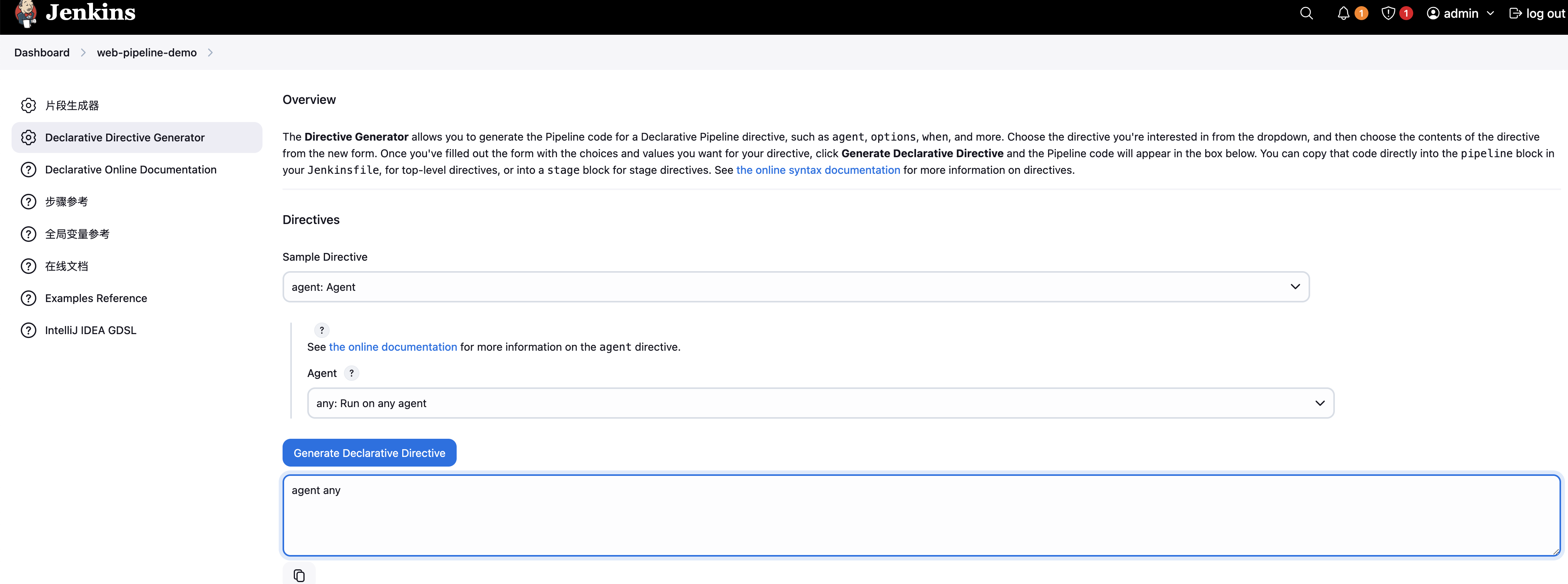Click red security warning count badge
The image size is (1568, 584).
(1406, 14)
